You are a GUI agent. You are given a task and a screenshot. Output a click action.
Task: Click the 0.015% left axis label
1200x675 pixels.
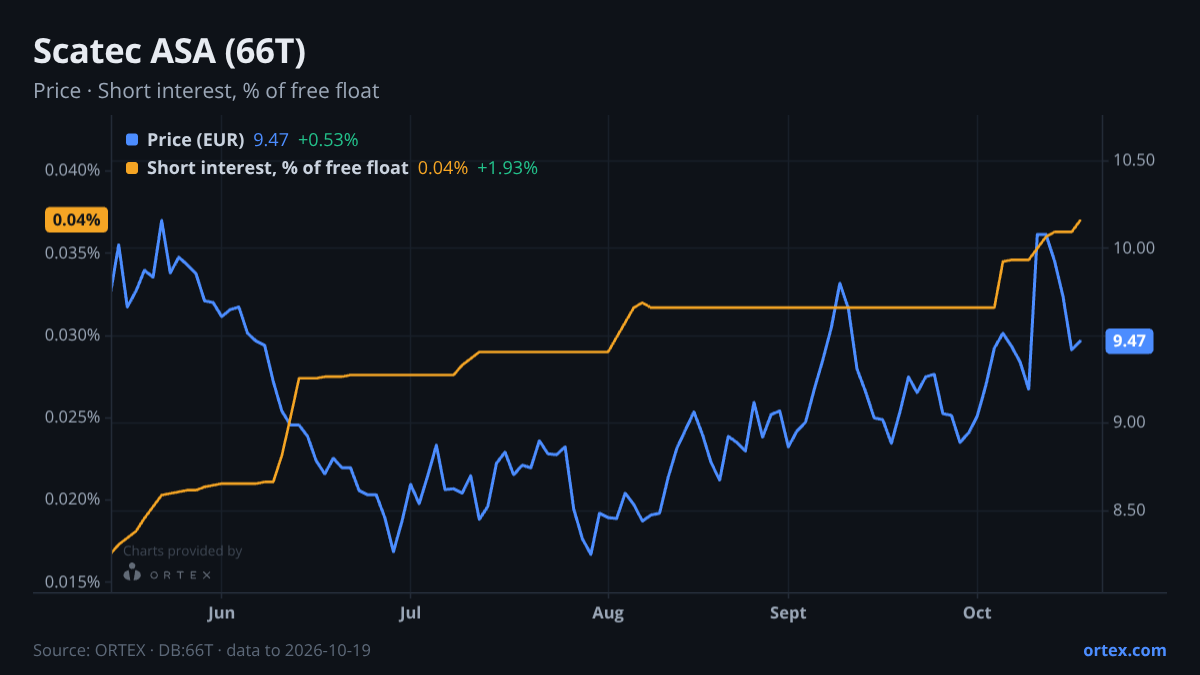[73, 582]
